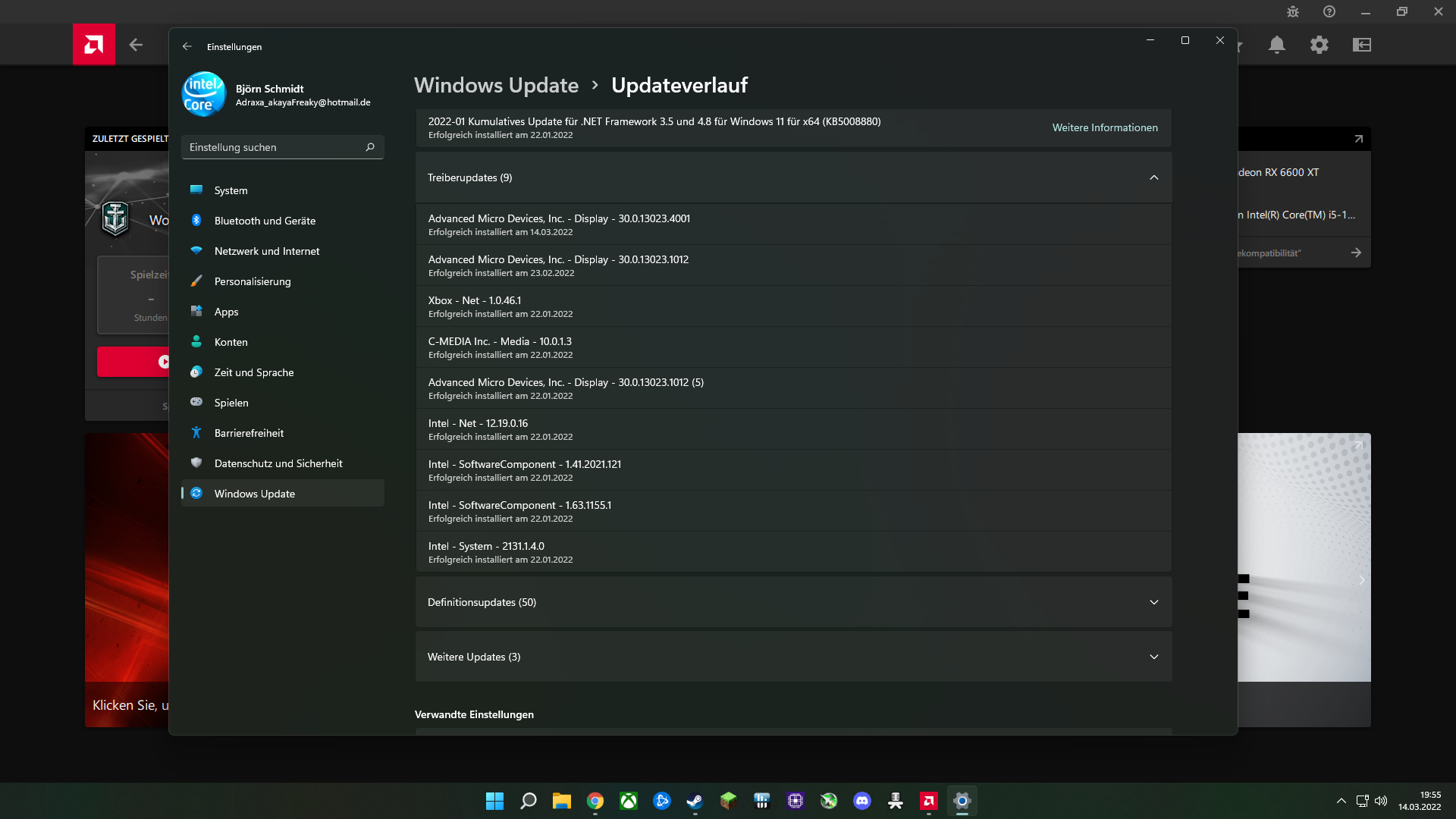Viewport: 1456px width, 819px height.
Task: Open the AMD sidebar panel toggle icon
Action: click(1362, 45)
